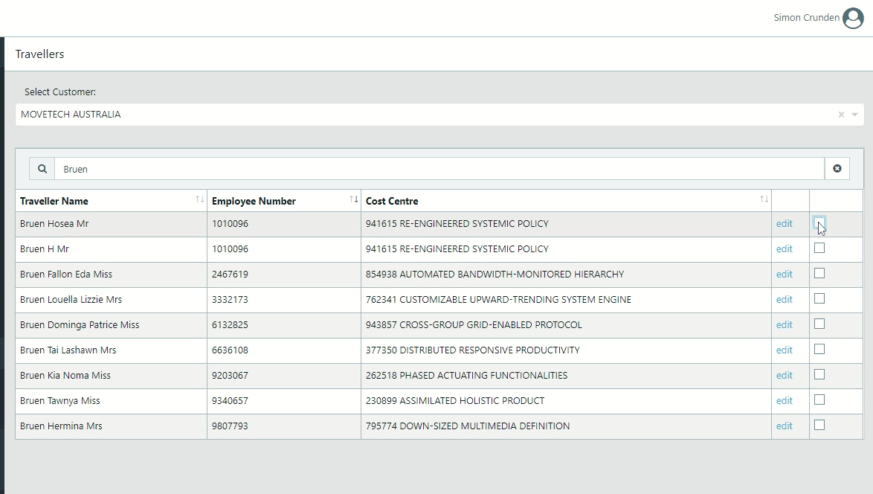Sort by Traveller Name column arrows
Screen dimensions: 873x494
[200, 201]
